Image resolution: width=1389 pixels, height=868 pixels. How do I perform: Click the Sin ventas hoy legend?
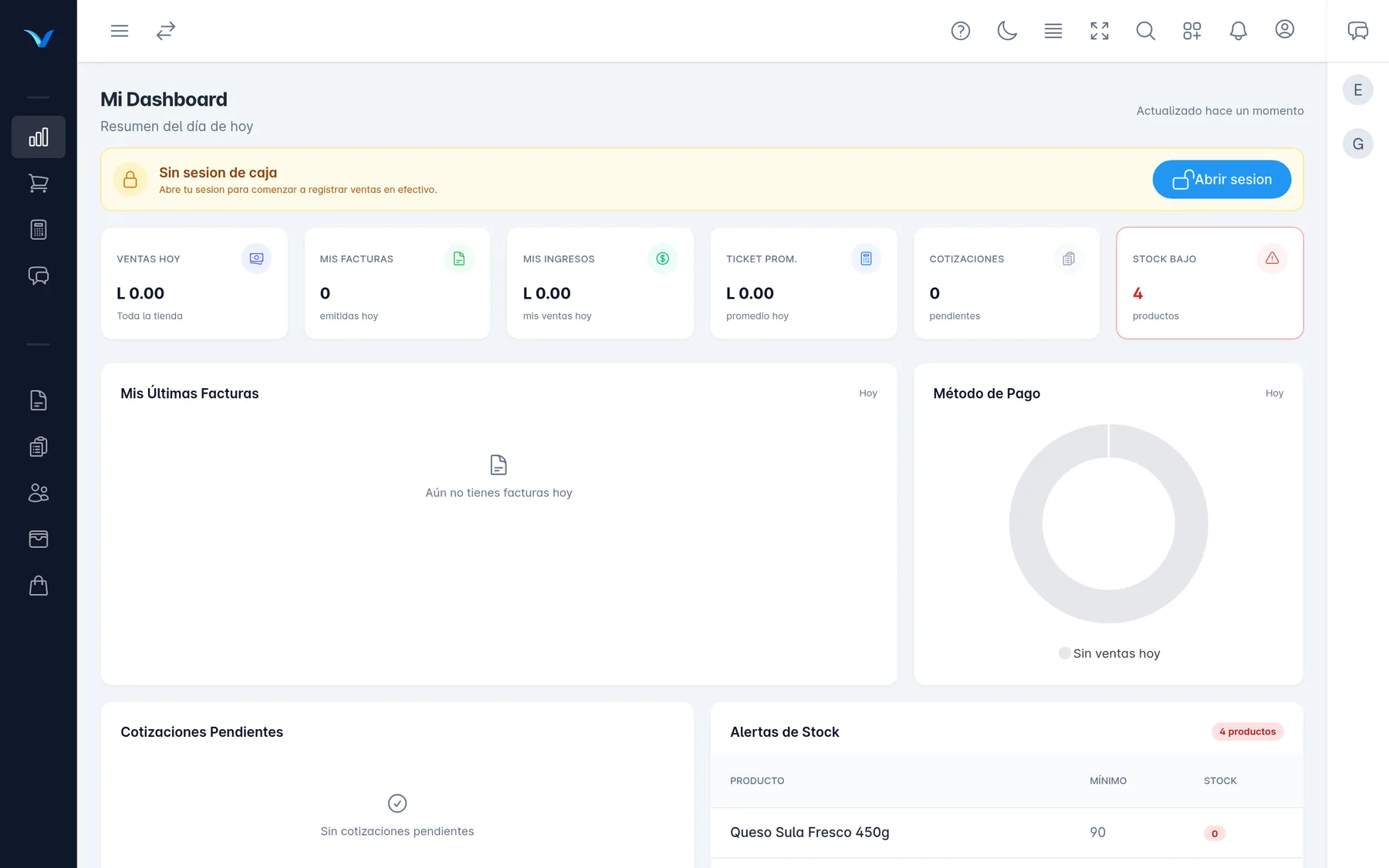[1109, 654]
